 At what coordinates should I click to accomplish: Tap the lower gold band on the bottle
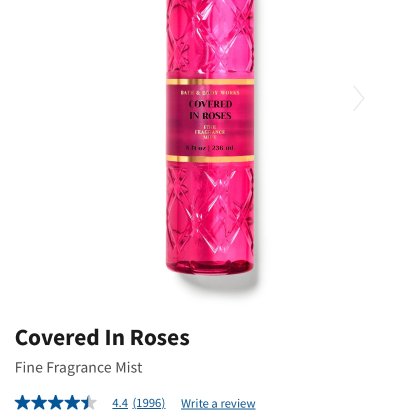(210, 159)
